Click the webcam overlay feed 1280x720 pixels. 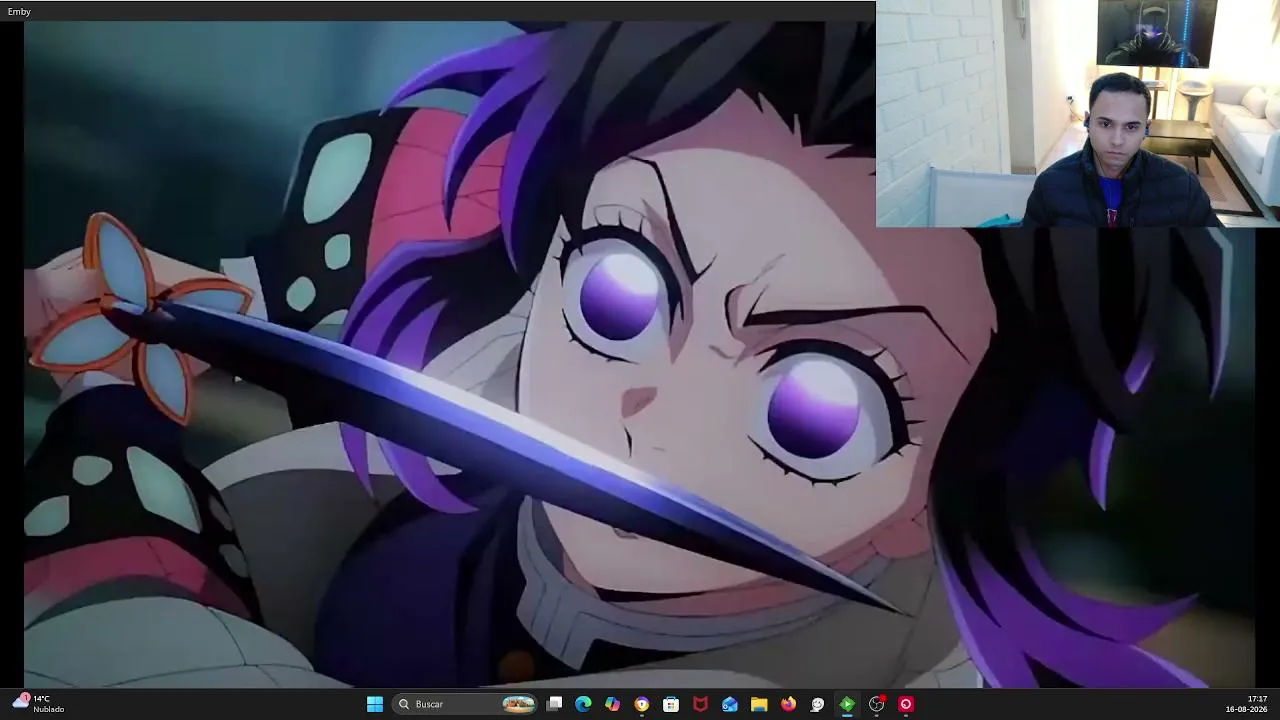point(1078,114)
